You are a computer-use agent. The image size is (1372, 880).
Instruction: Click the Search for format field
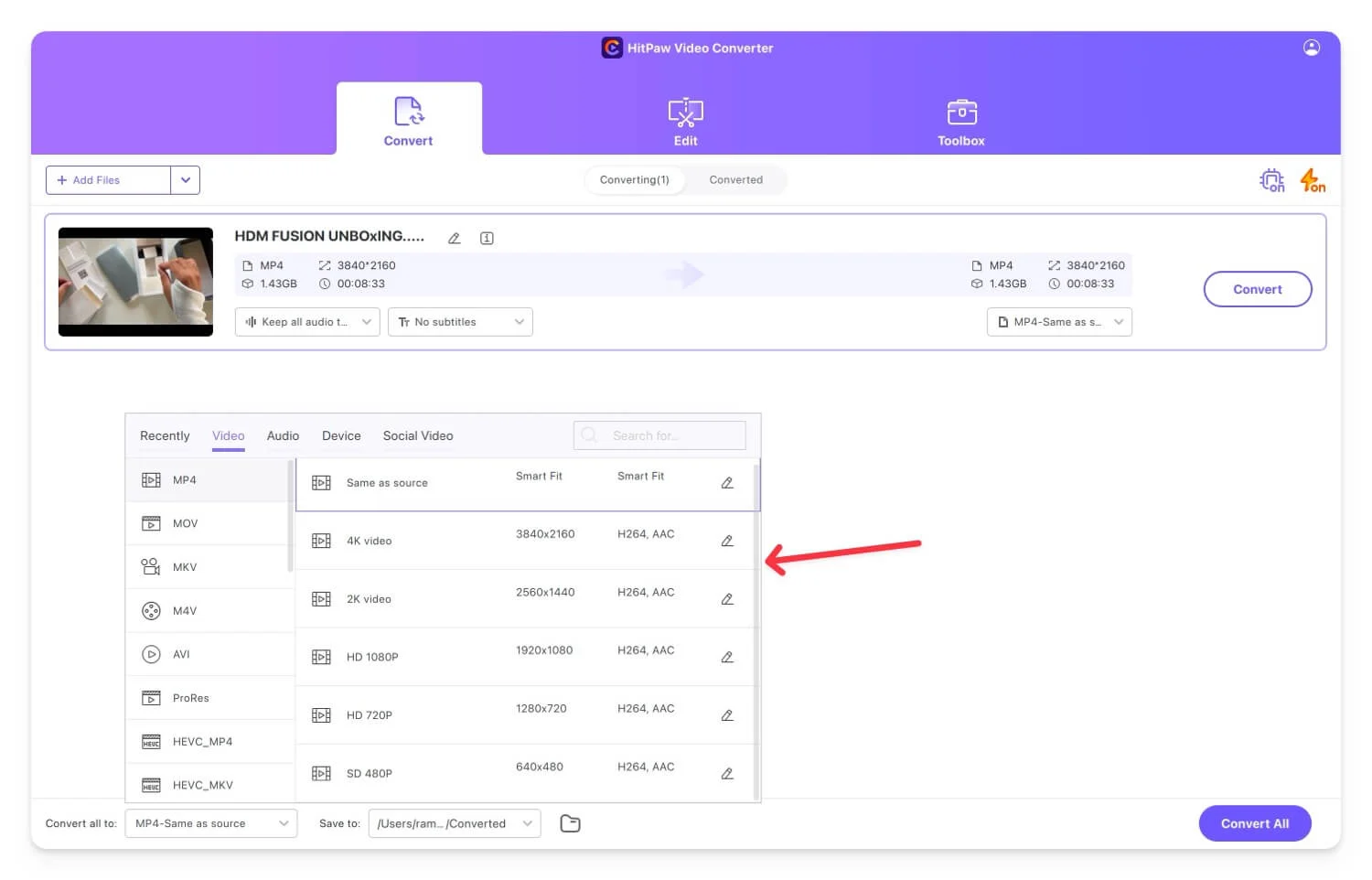click(659, 435)
